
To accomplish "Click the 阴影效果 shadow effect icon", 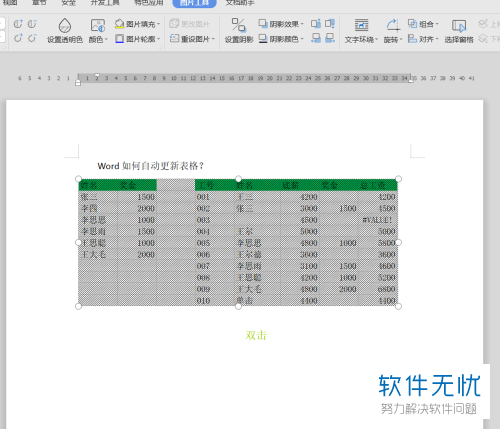I will 263,23.
